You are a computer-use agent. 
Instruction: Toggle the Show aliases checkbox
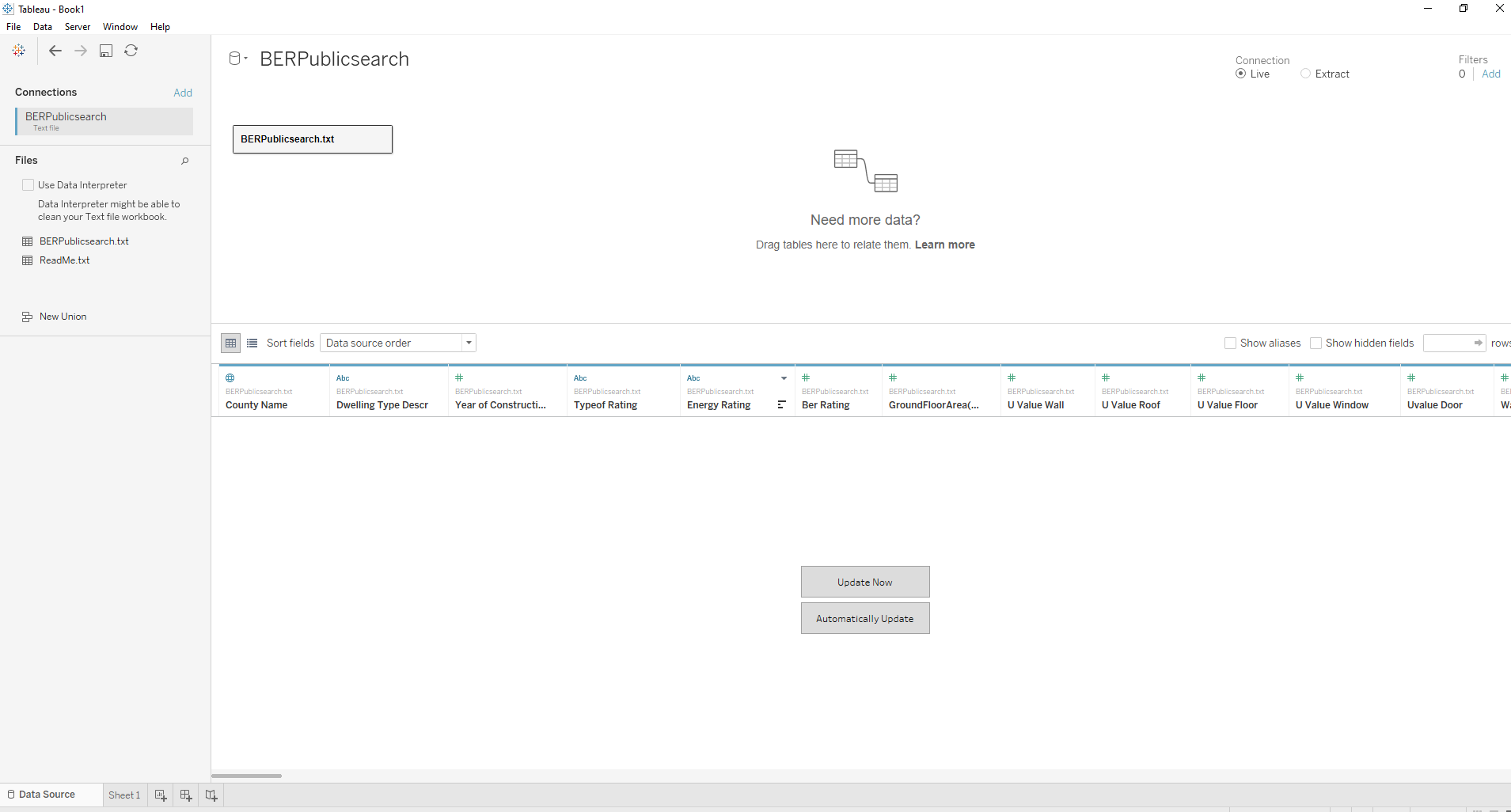click(x=1230, y=343)
